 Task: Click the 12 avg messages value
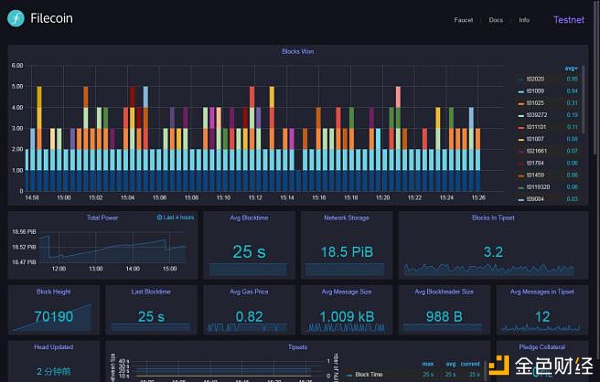point(543,317)
